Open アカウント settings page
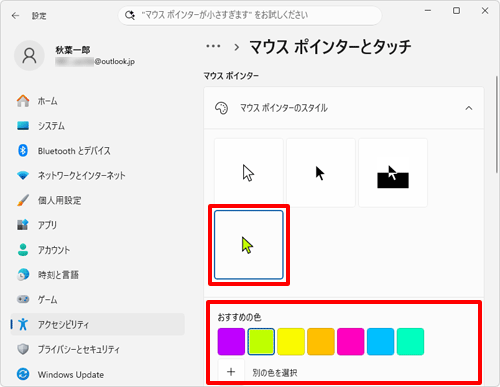The image size is (500, 387). click(x=98, y=250)
